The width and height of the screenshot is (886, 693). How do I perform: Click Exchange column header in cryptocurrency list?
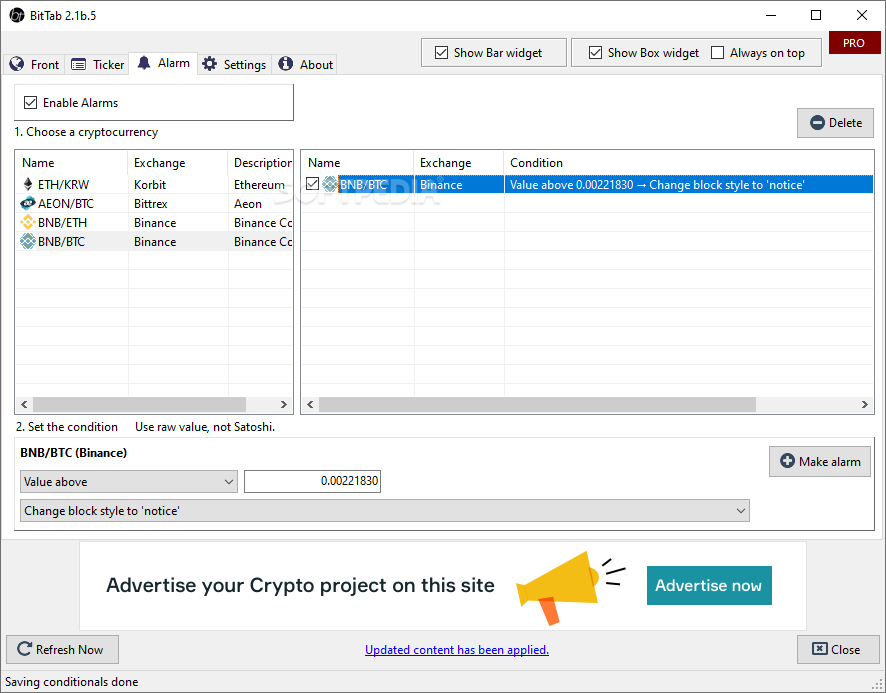pyautogui.click(x=178, y=163)
